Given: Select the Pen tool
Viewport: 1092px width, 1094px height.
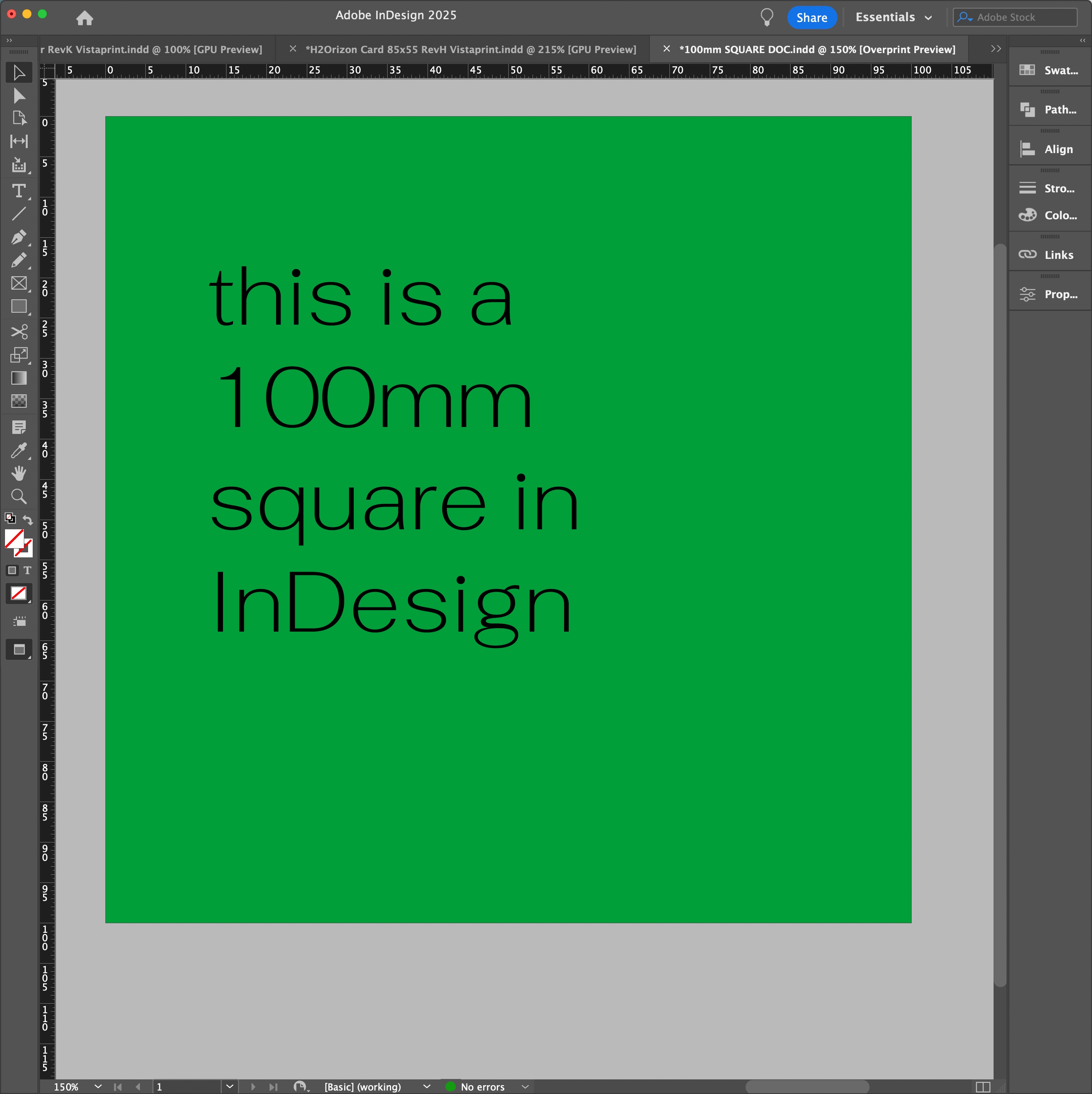Looking at the screenshot, I should [x=19, y=237].
